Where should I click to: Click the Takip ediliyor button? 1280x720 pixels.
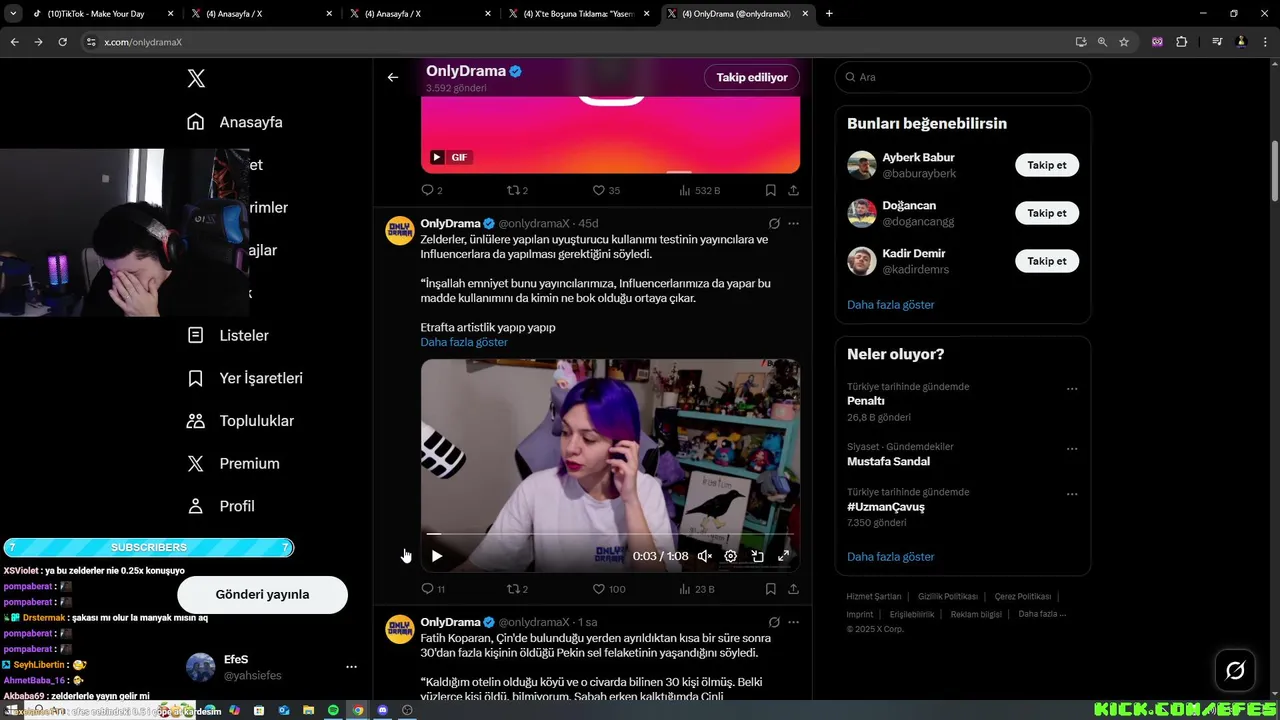(x=752, y=77)
